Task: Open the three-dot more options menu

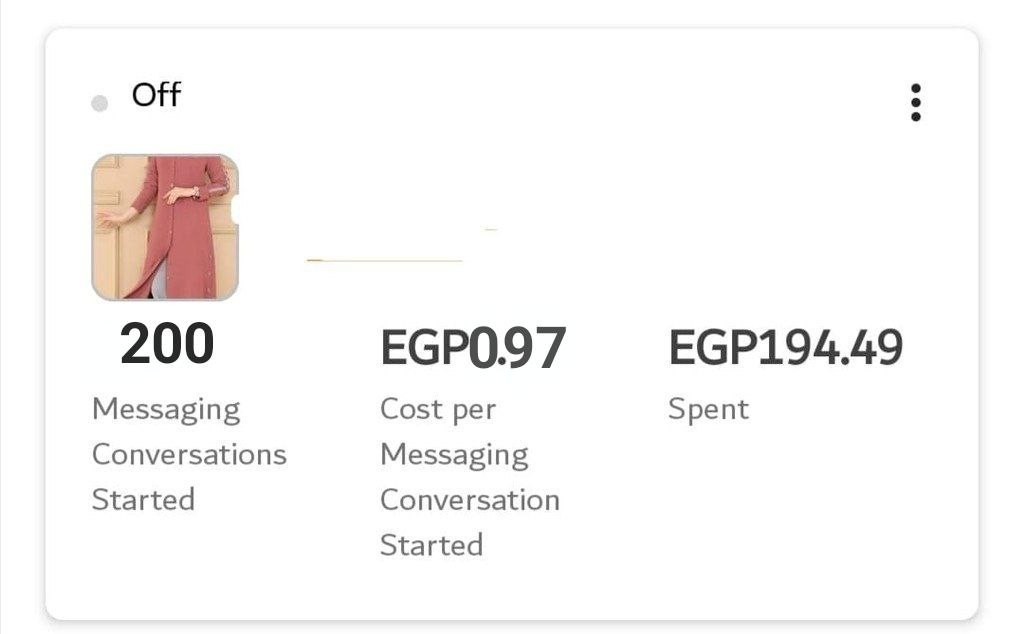Action: [916, 103]
